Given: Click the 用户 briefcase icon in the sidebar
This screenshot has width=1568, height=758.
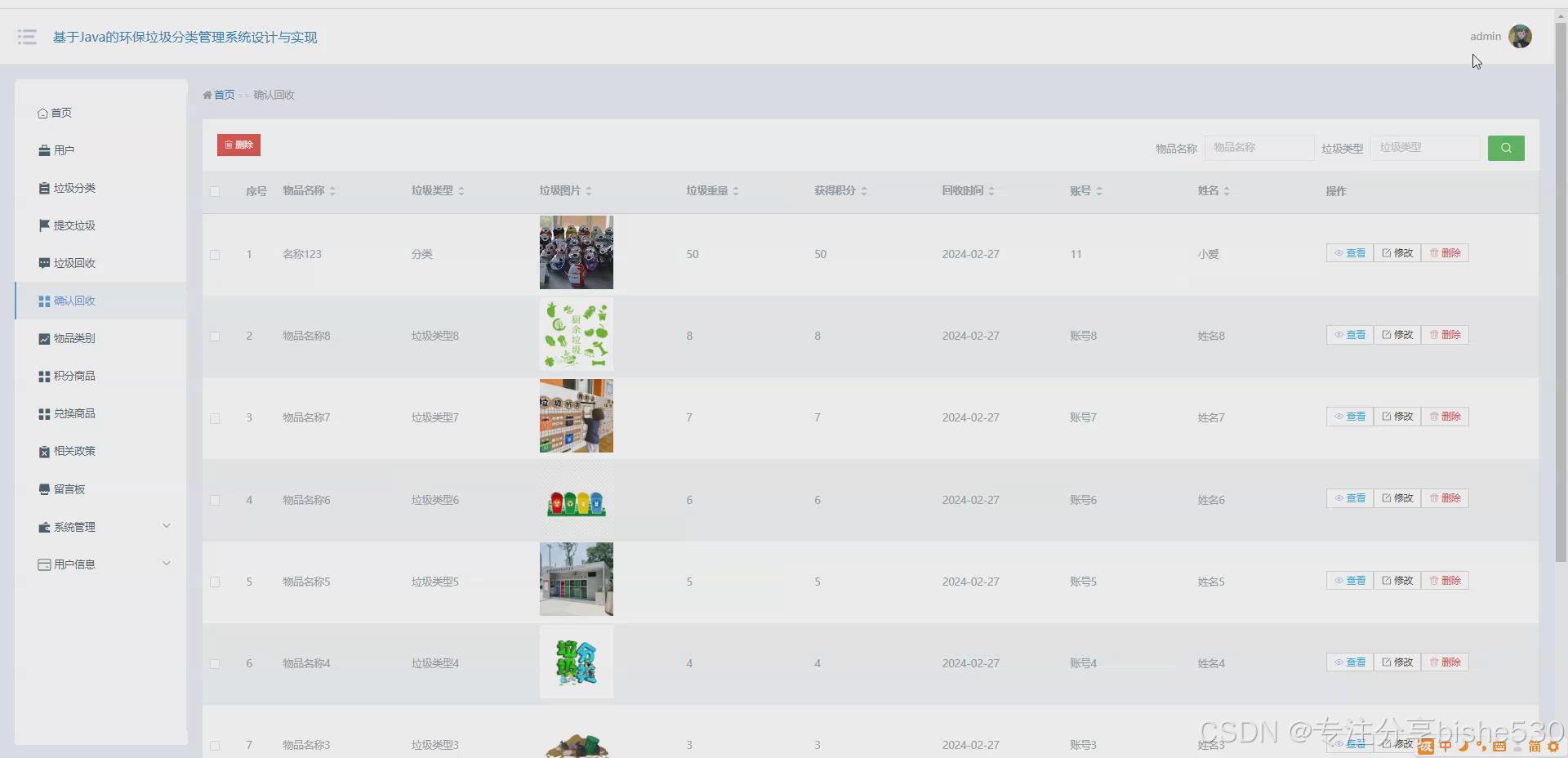Looking at the screenshot, I should coord(44,150).
